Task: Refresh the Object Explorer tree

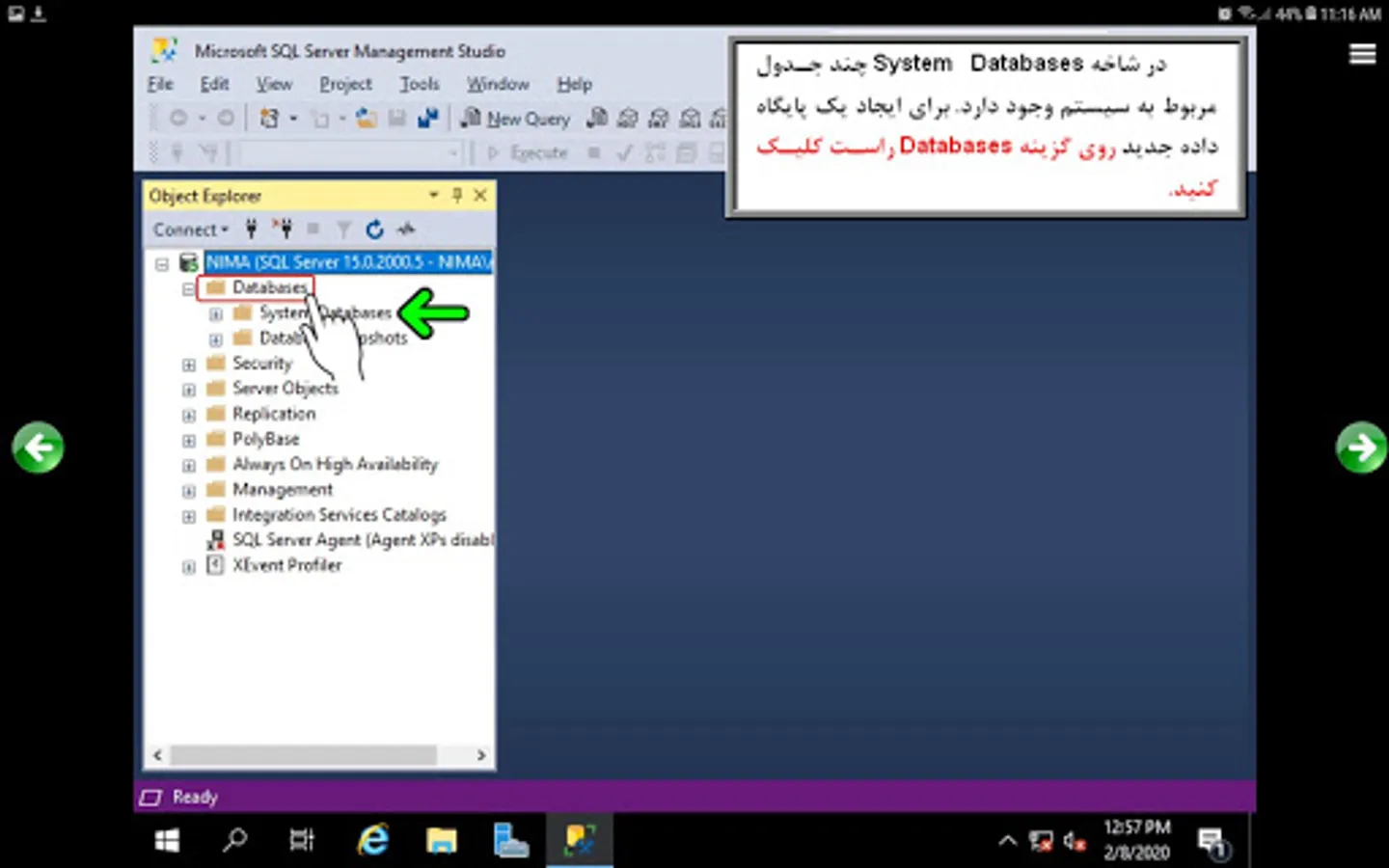Action: [374, 229]
